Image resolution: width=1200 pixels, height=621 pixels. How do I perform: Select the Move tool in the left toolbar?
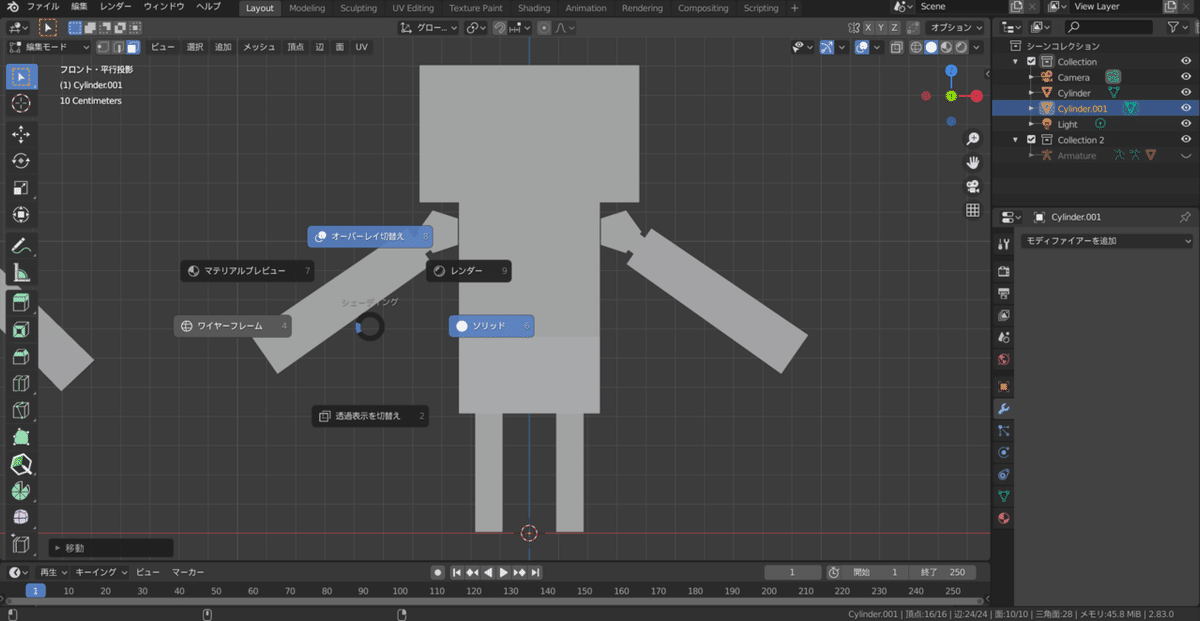point(21,134)
